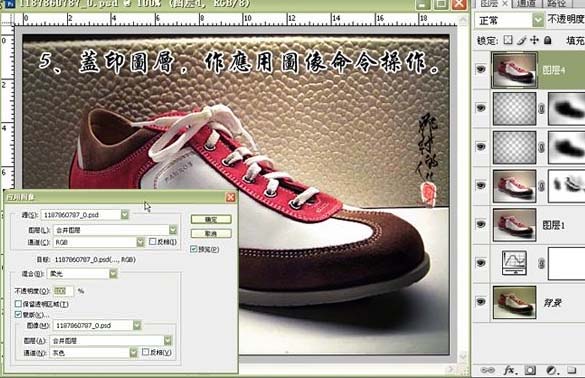Toggle the 预览(P) preview checkbox

coord(194,249)
